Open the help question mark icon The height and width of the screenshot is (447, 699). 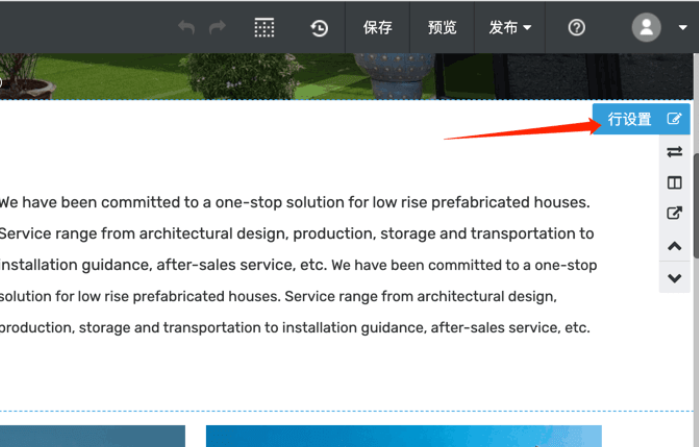tap(576, 28)
